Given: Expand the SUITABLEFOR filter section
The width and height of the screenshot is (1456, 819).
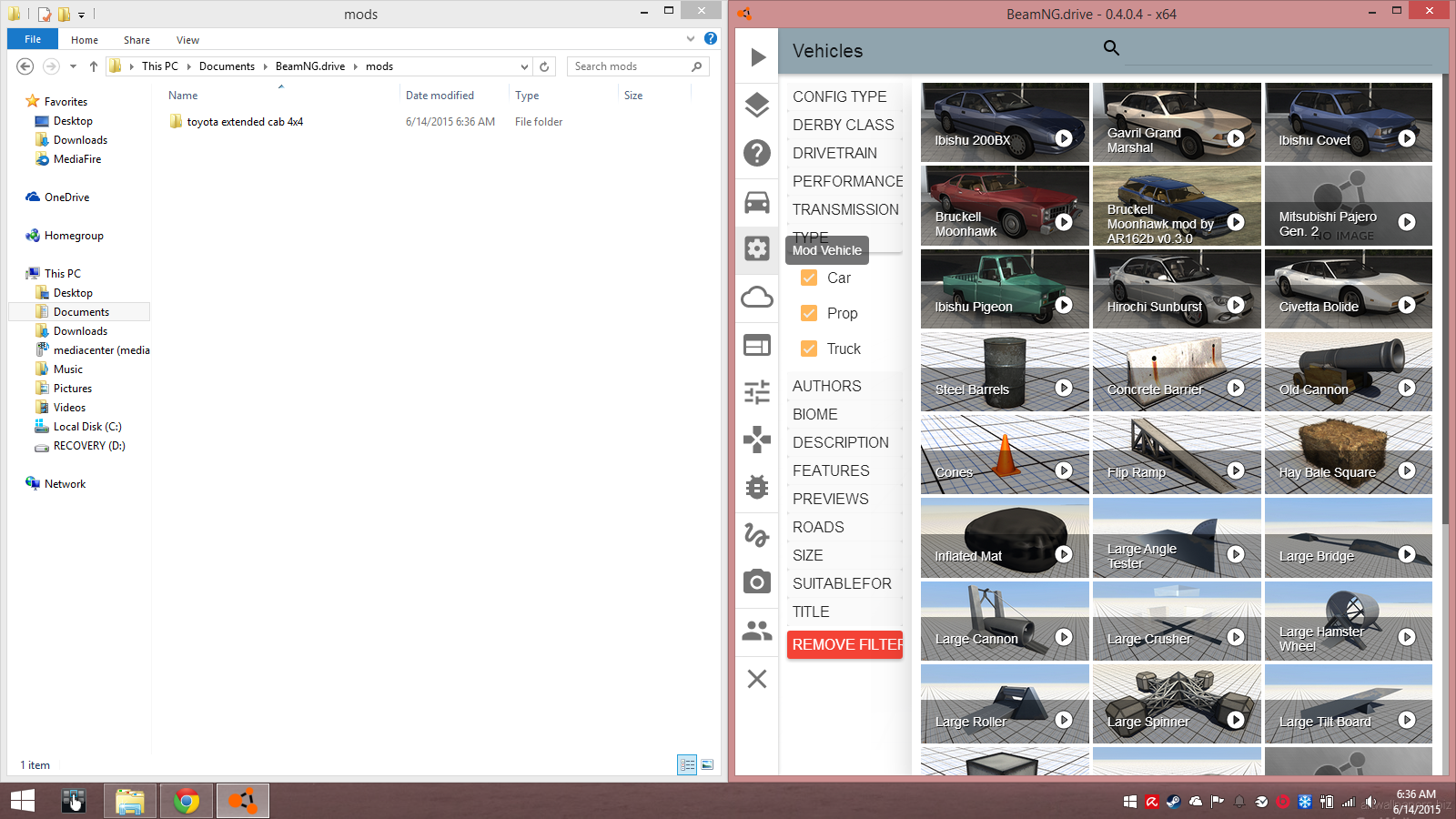Looking at the screenshot, I should tap(844, 583).
